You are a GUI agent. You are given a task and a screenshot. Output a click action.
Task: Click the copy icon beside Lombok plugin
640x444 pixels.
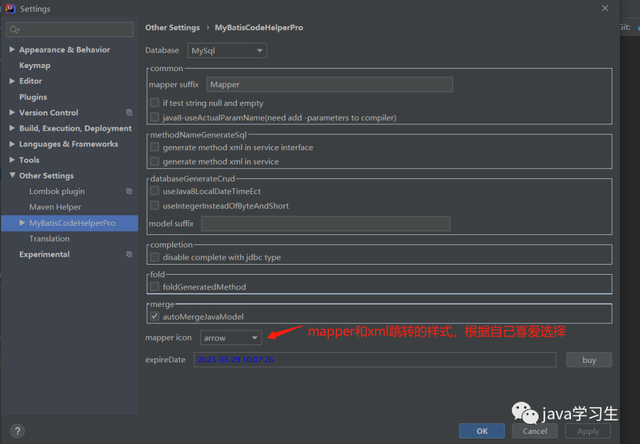(129, 191)
